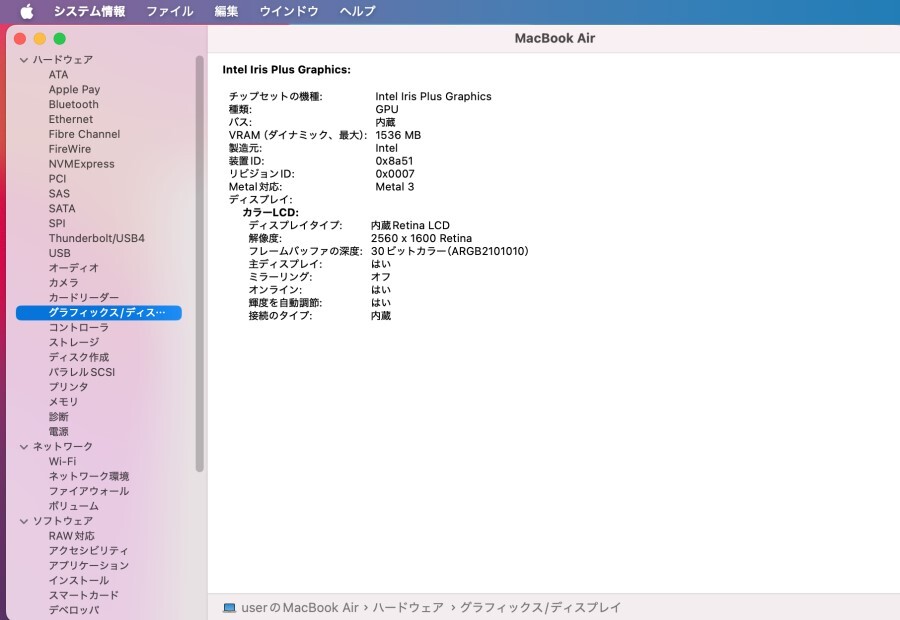Viewport: 900px width, 620px height.
Task: Select RAW対応 in the sidebar
Action: (71, 536)
